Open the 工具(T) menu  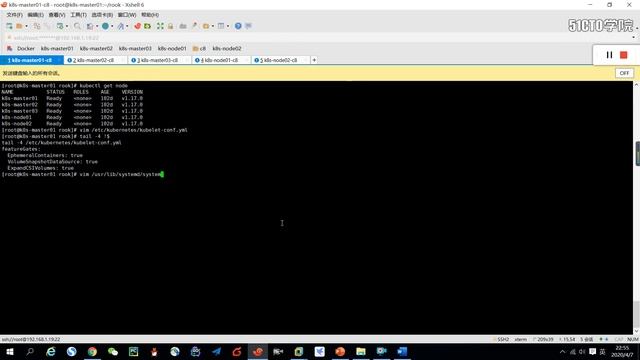78,15
